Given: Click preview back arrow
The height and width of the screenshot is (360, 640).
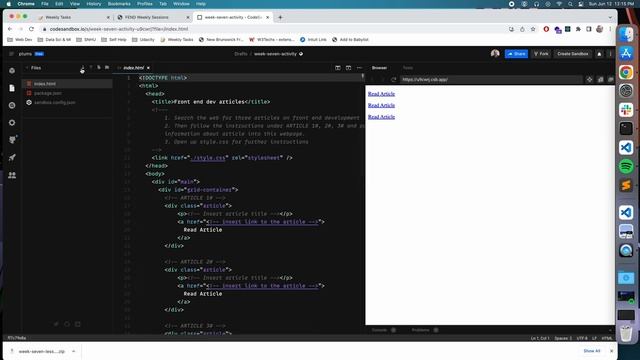Looking at the screenshot, I should pos(372,80).
